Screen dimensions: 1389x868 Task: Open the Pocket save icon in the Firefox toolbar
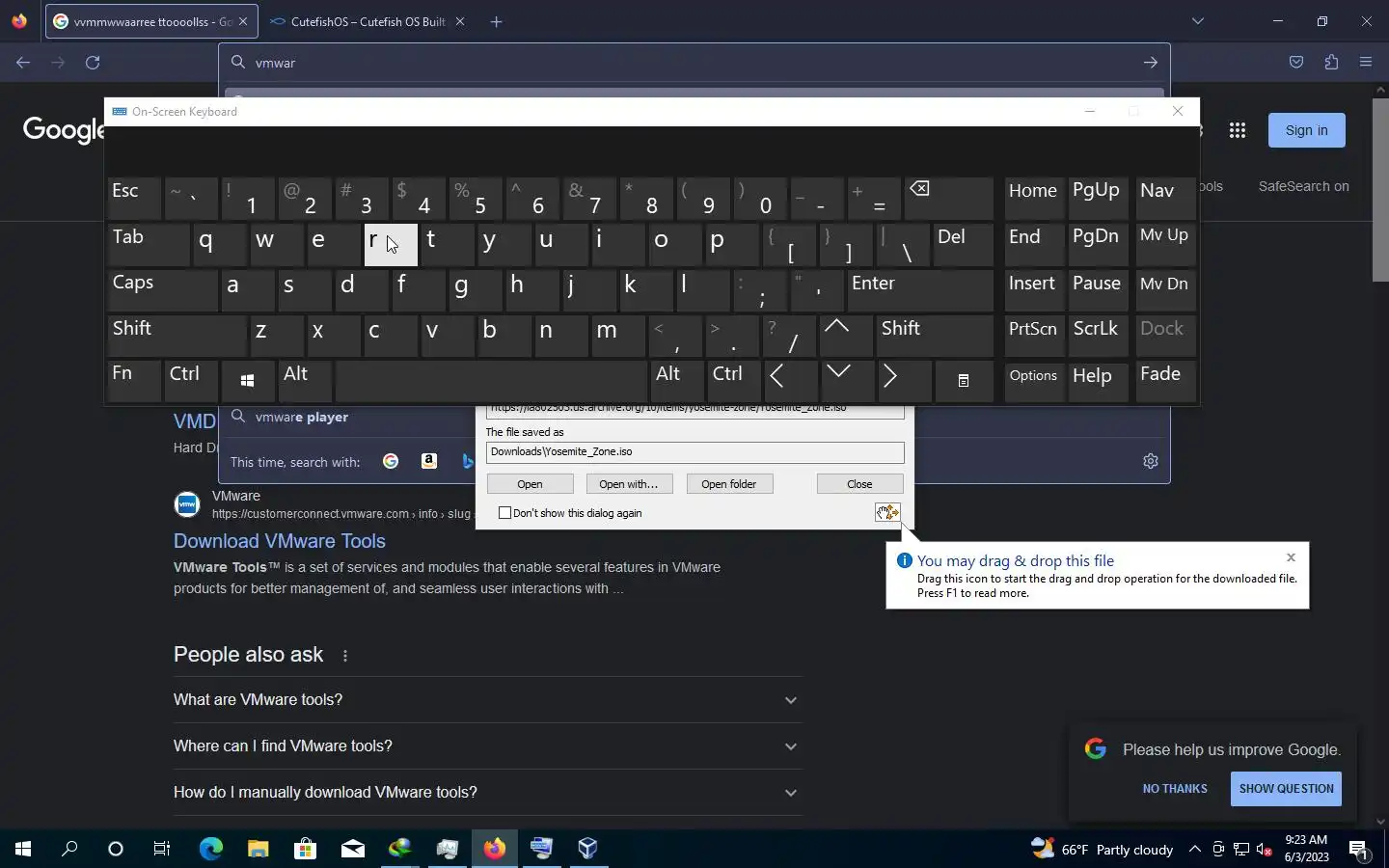tap(1296, 63)
